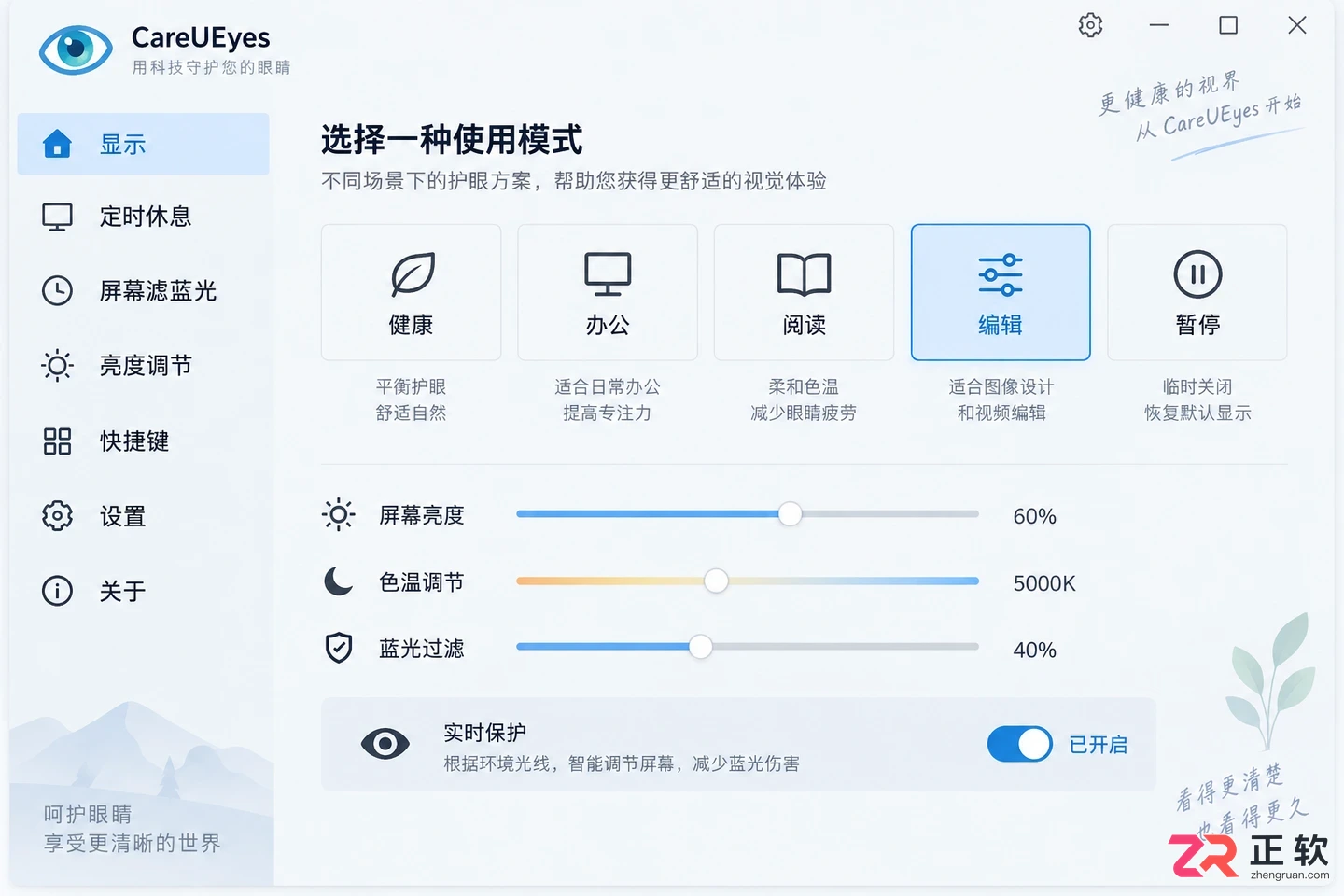Click the 屏幕亮度 label

click(x=422, y=515)
